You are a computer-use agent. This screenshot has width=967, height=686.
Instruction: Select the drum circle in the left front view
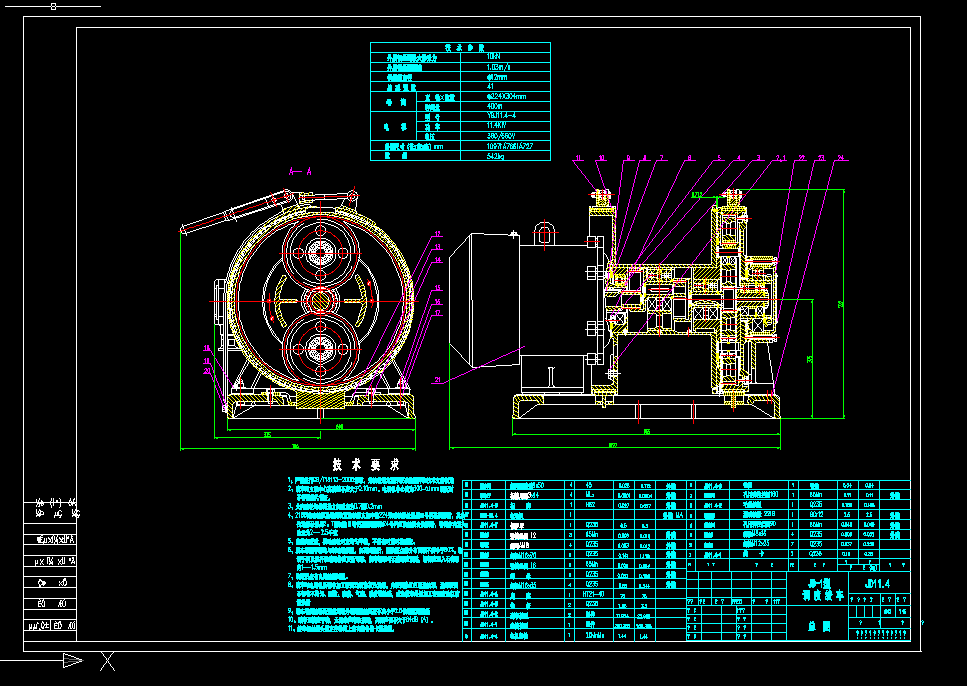pos(320,215)
